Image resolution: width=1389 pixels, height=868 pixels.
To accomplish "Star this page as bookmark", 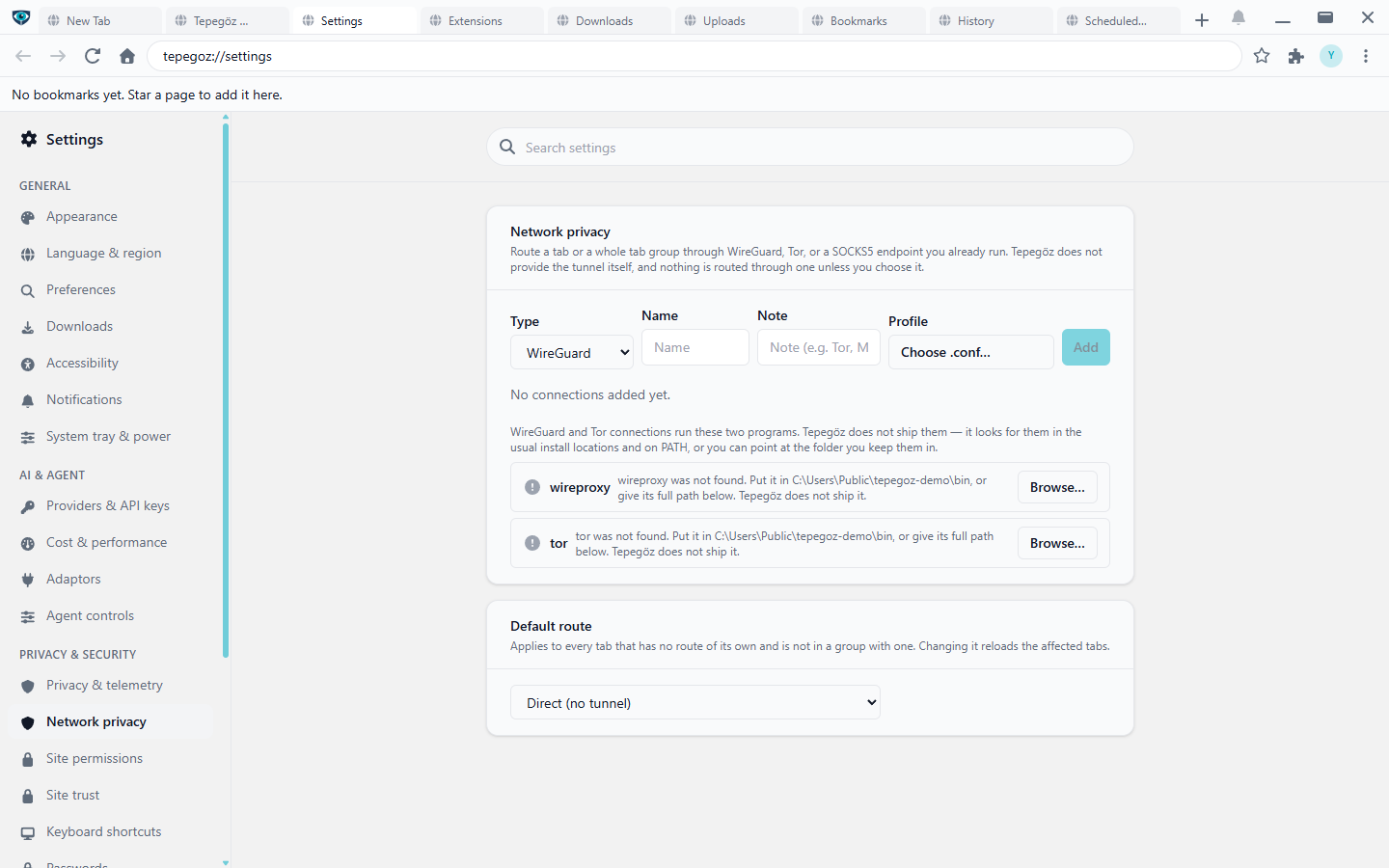I will click(x=1262, y=56).
